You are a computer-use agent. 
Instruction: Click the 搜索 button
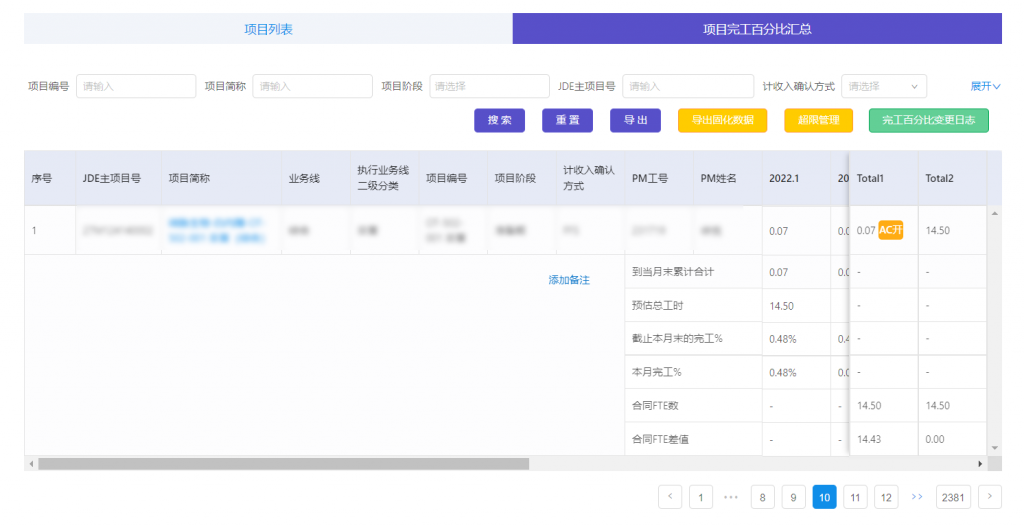click(x=500, y=120)
